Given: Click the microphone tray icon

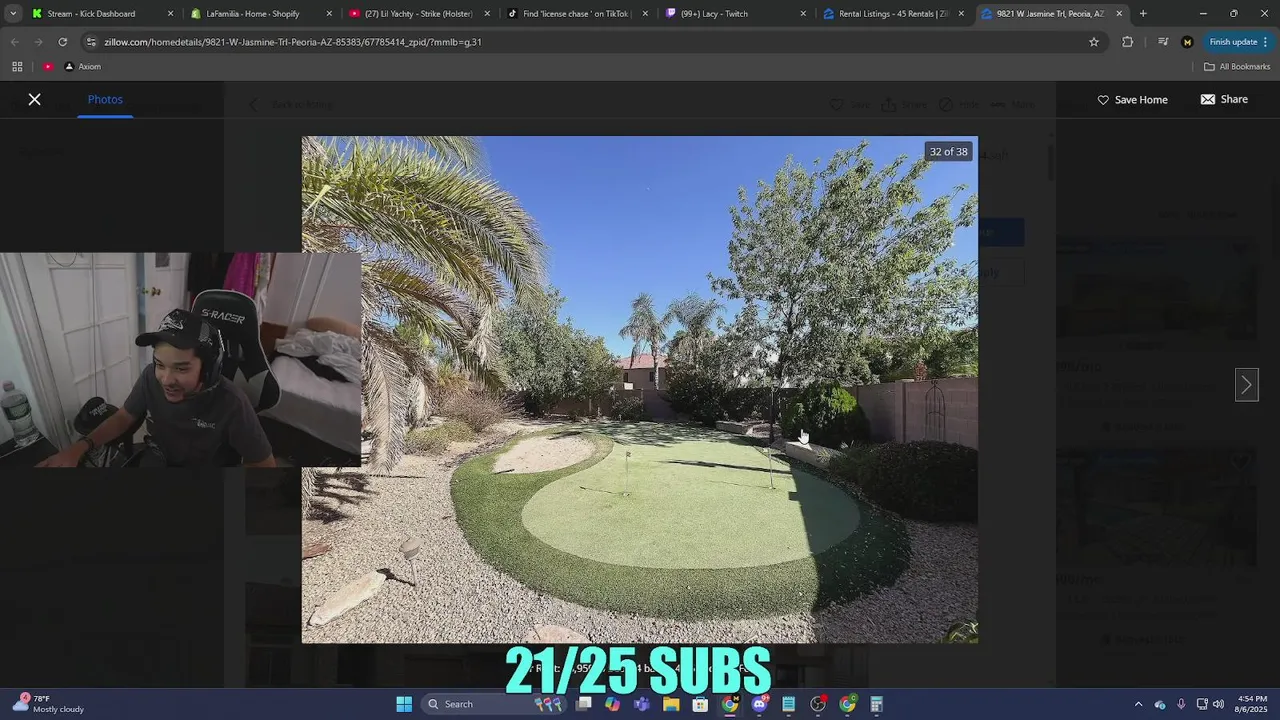Looking at the screenshot, I should tap(1181, 704).
